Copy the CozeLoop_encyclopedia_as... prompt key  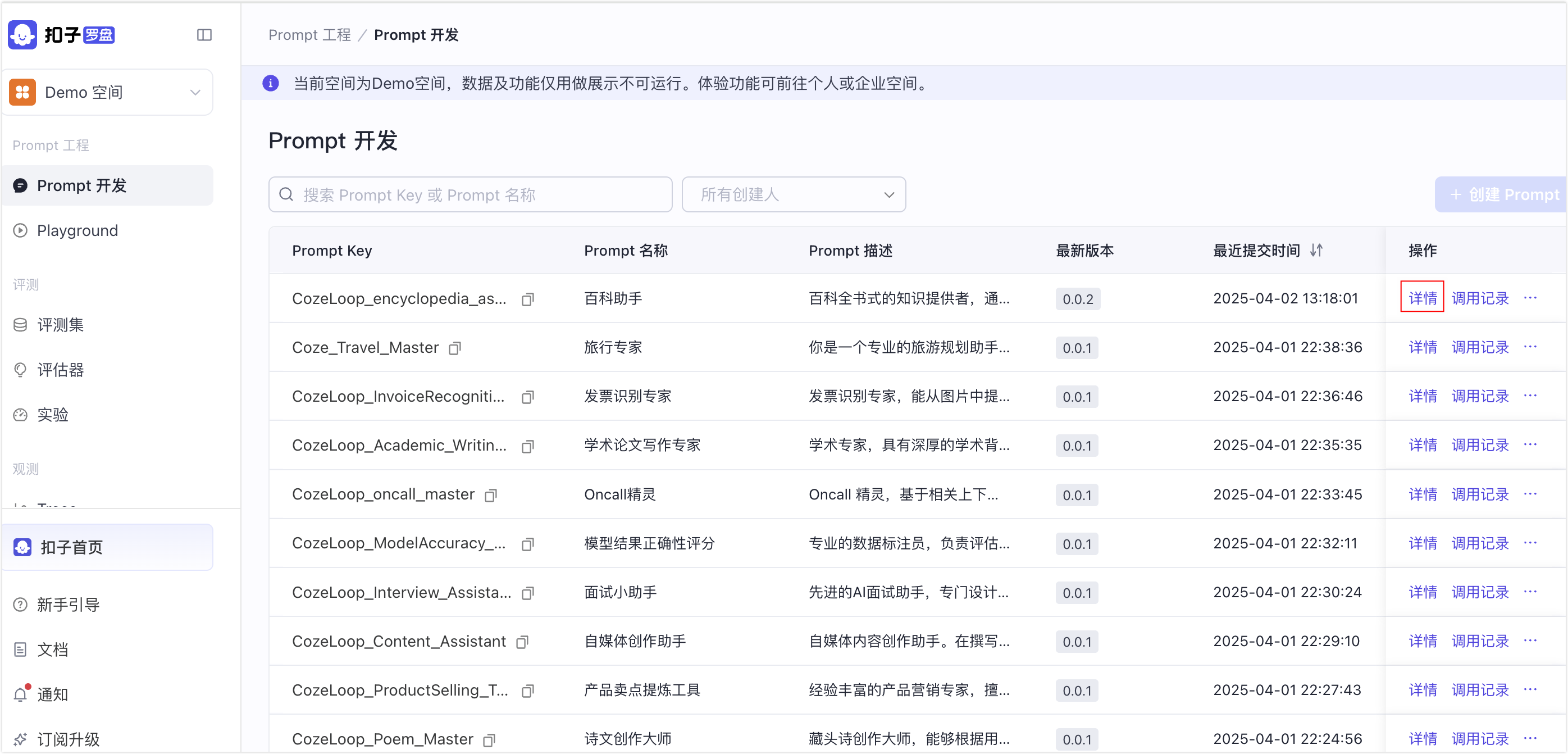click(528, 299)
